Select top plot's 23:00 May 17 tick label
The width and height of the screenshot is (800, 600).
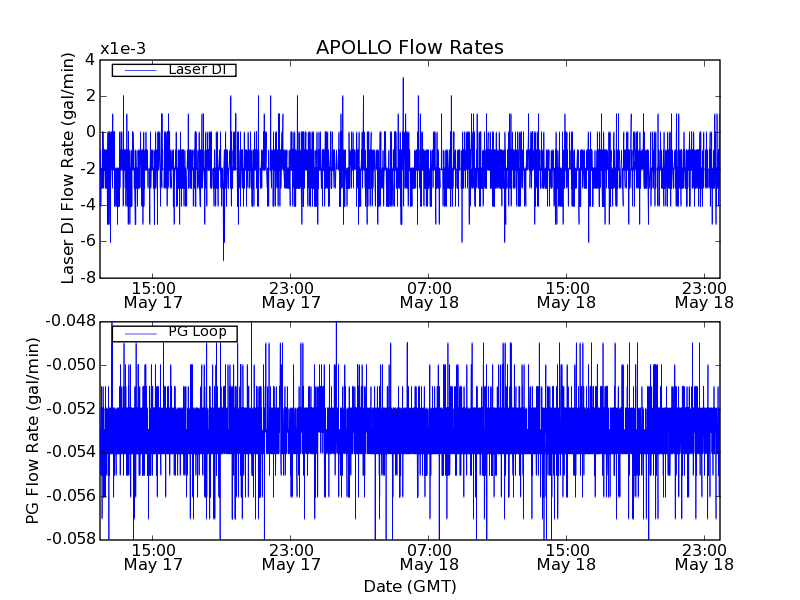coord(290,294)
